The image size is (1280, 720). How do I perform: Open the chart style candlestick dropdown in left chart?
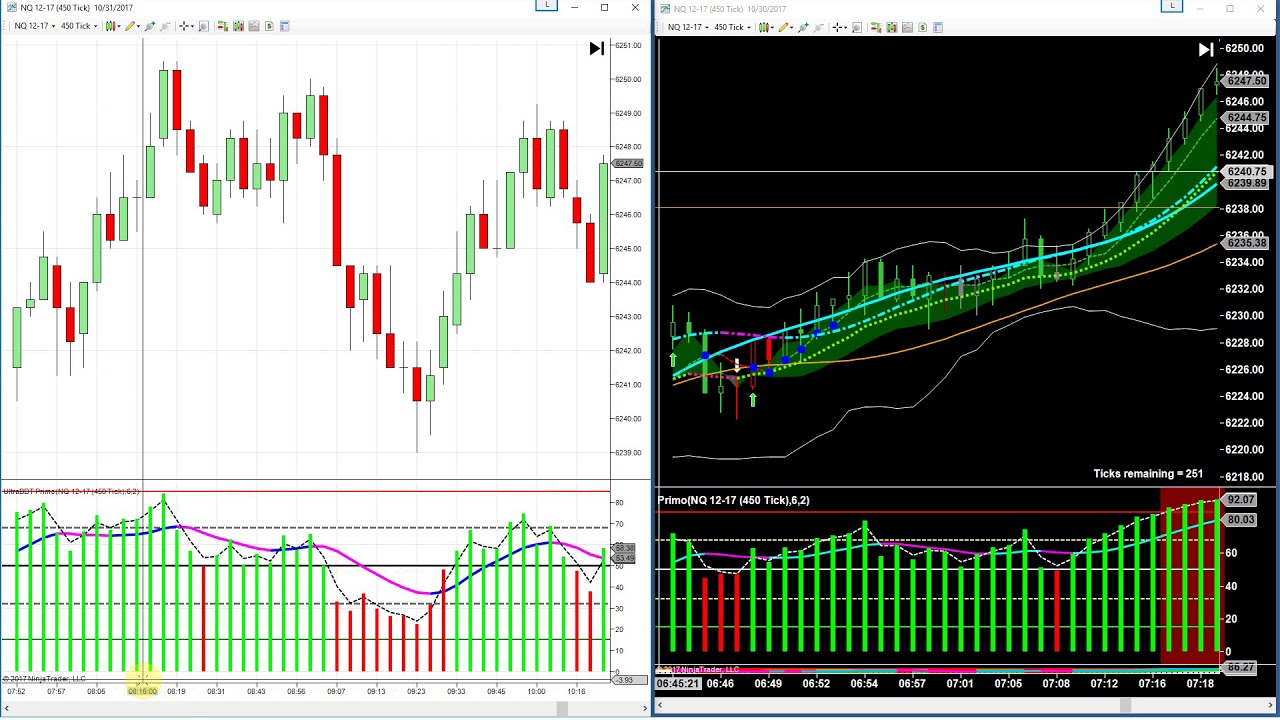113,26
